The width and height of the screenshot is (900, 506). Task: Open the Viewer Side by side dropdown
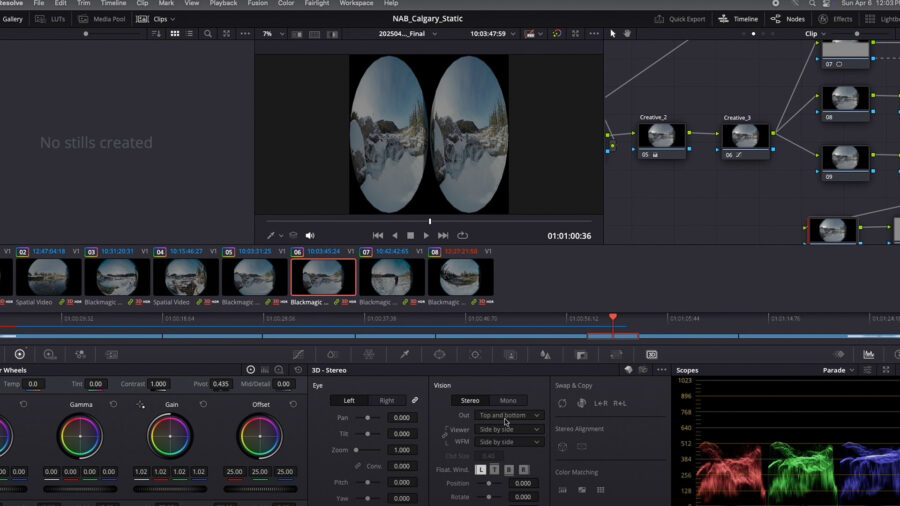(x=509, y=429)
